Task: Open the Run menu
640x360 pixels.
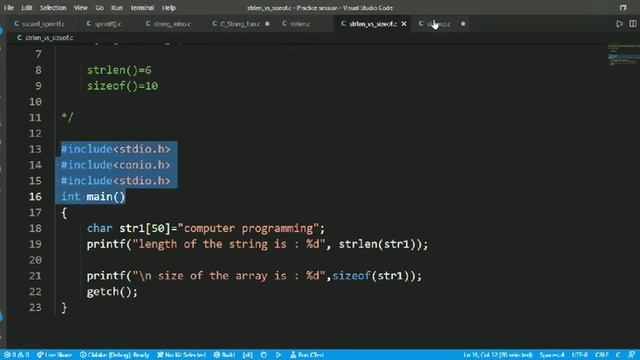Action: point(117,8)
